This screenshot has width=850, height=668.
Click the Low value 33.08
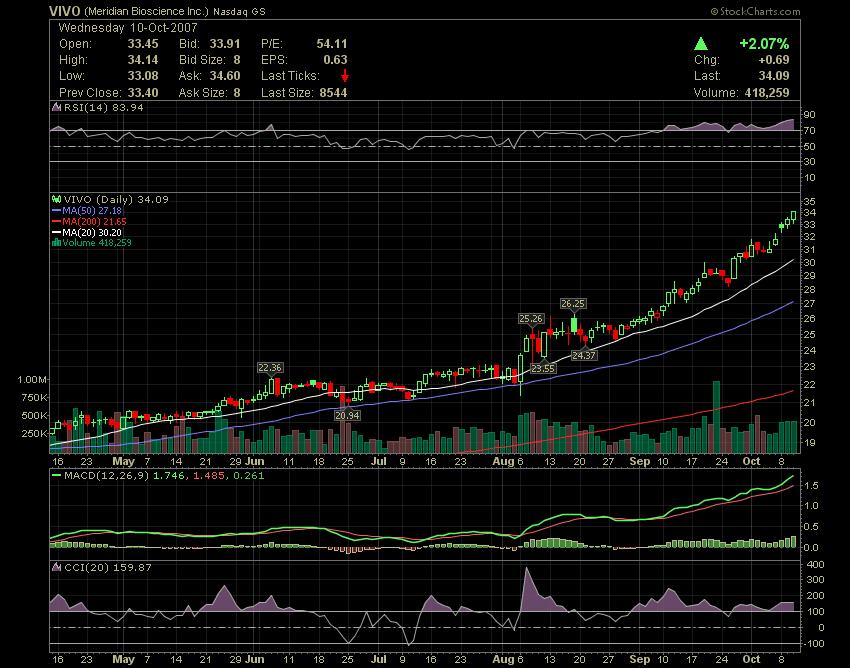143,76
